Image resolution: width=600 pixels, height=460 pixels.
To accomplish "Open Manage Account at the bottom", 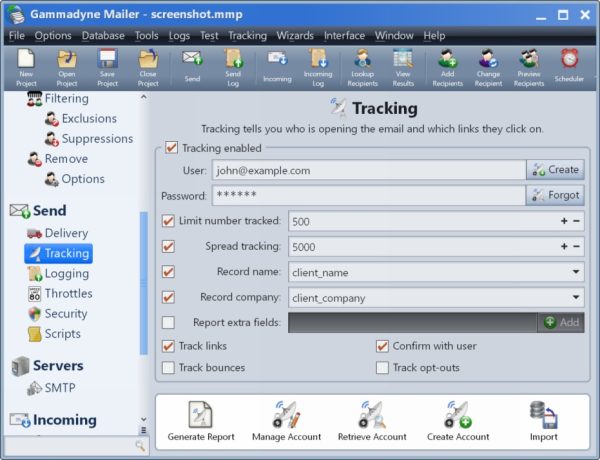I will point(286,420).
